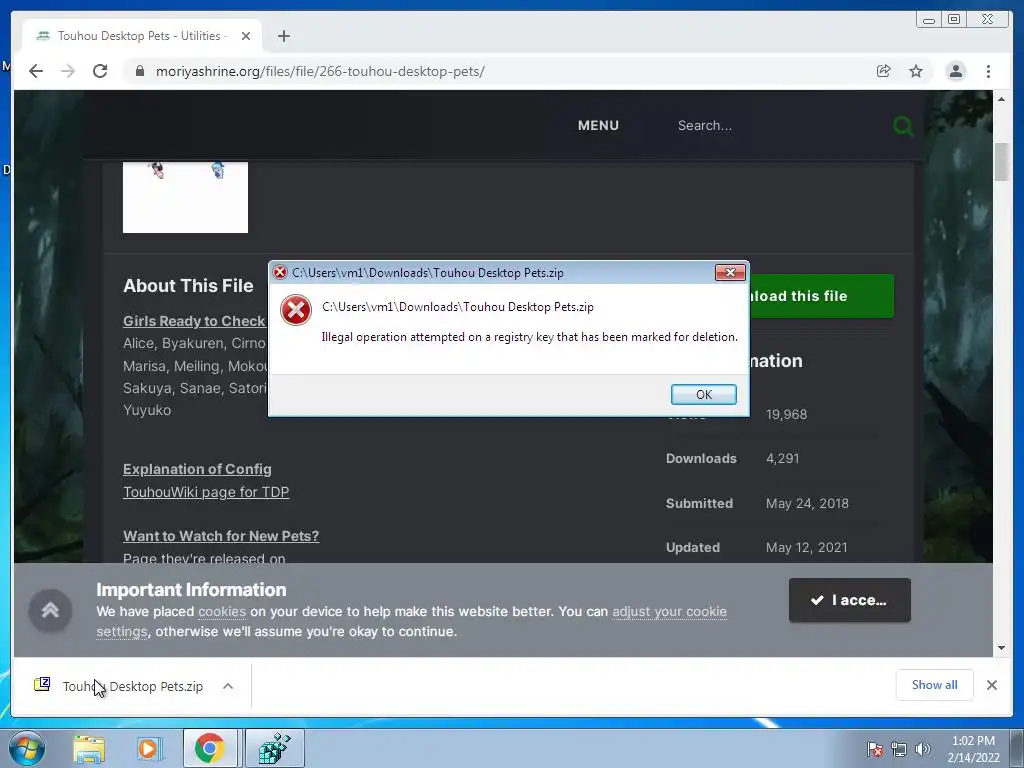Close the error dialog with X button
1024x768 pixels.
tap(730, 272)
